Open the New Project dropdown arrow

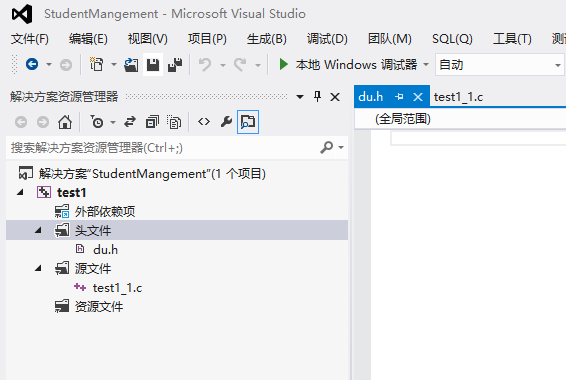click(x=114, y=65)
